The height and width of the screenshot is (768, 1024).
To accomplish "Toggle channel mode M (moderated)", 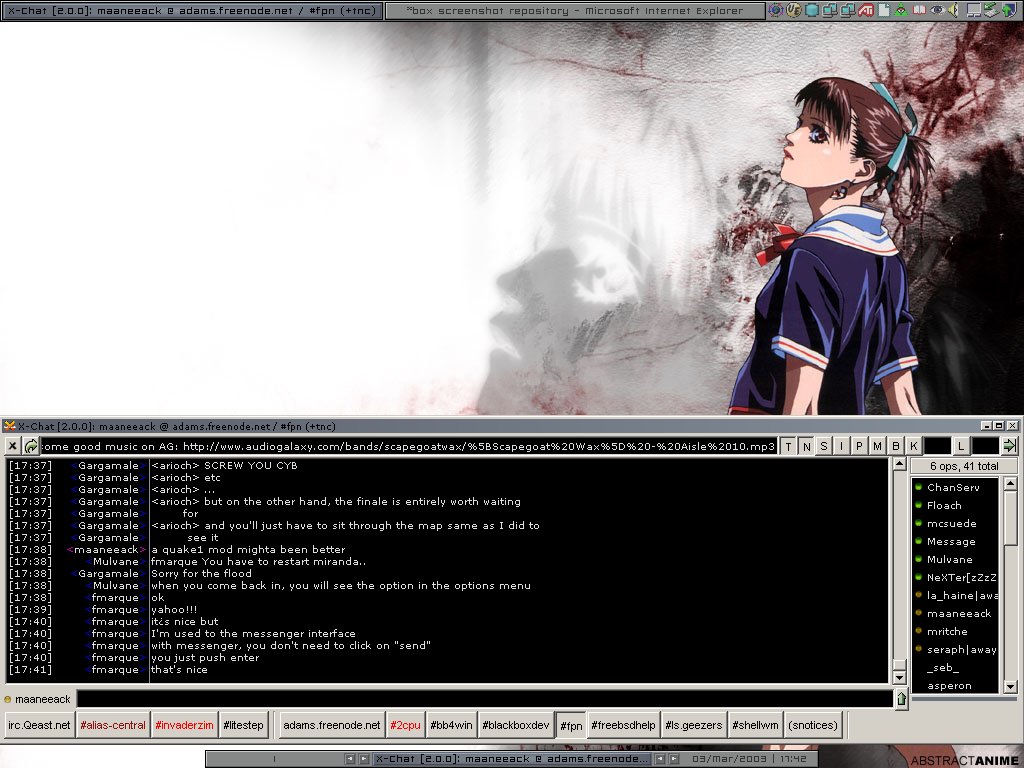I will coord(878,446).
